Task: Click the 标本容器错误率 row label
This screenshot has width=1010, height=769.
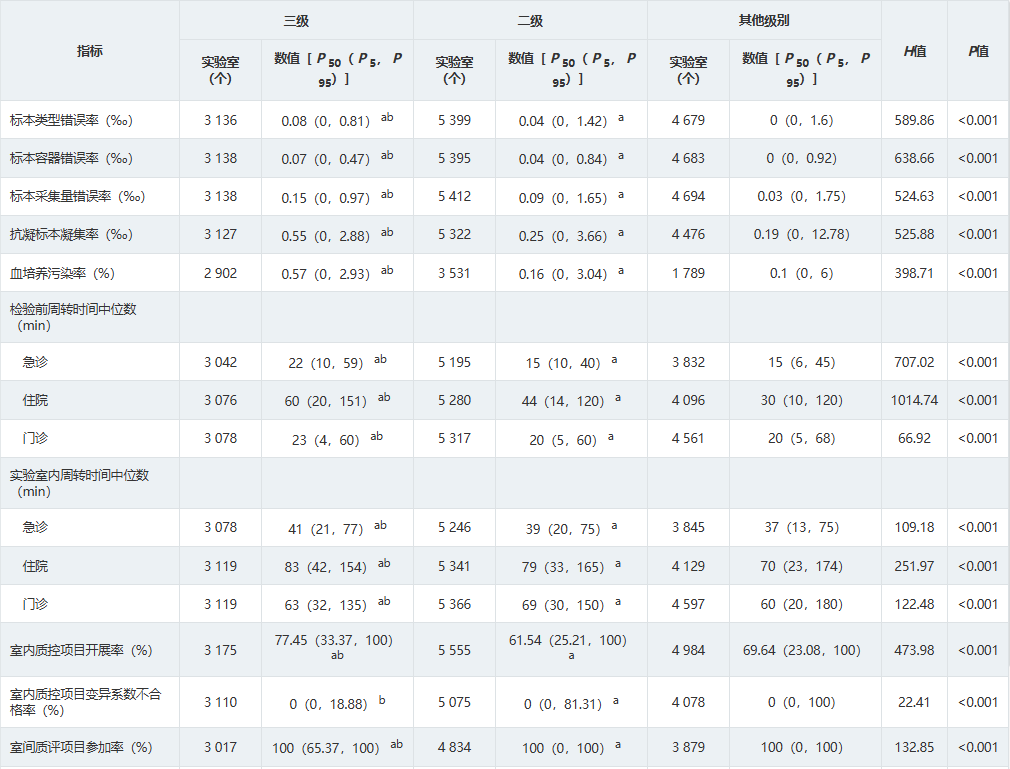Action: tap(72, 158)
